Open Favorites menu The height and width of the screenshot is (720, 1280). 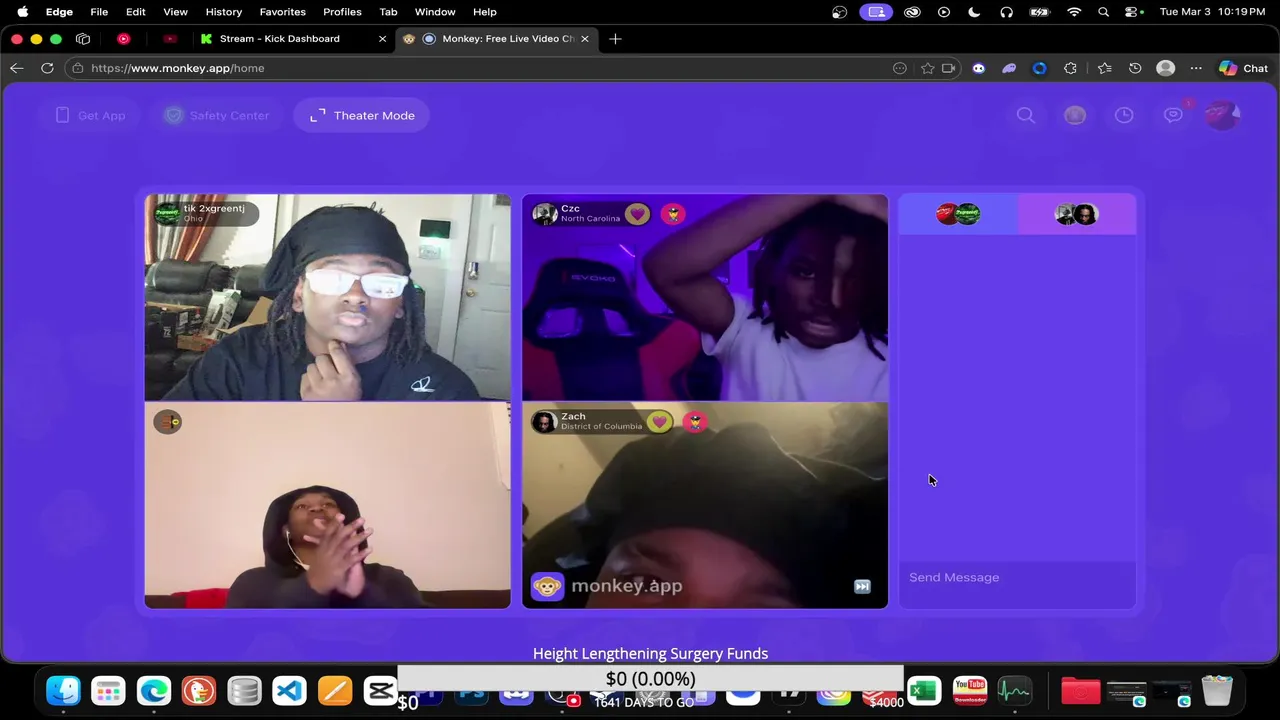click(x=283, y=12)
